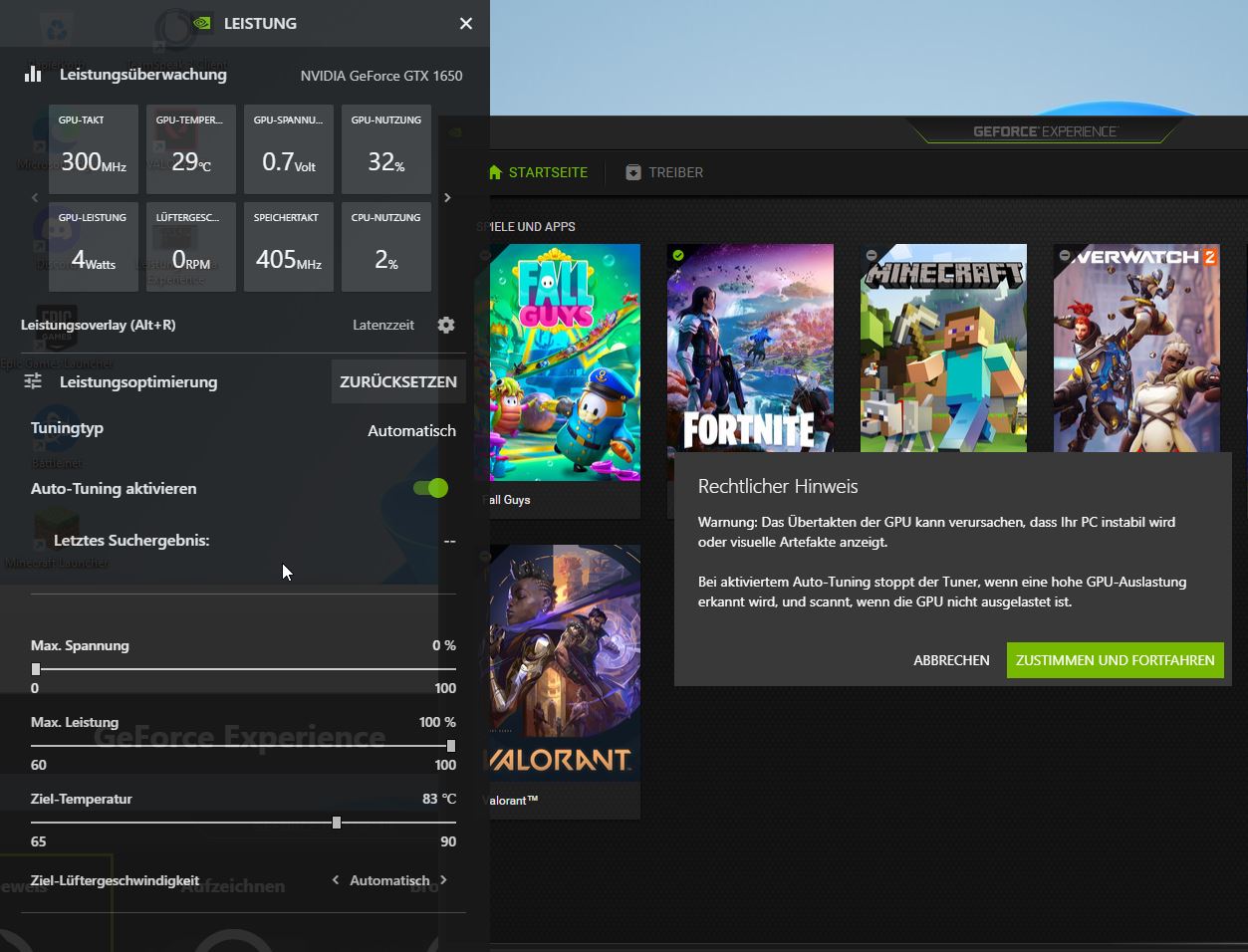Select the Lüftergeschwindigkeit 0 RPM tile

(191, 247)
